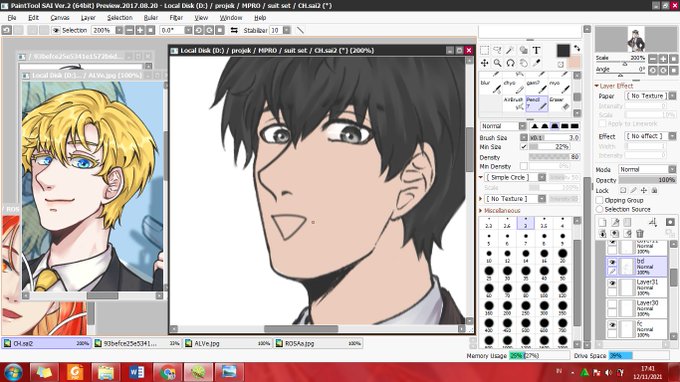Viewport: 680px width, 382px height.
Task: Add a layer mask
Action: coord(670,222)
